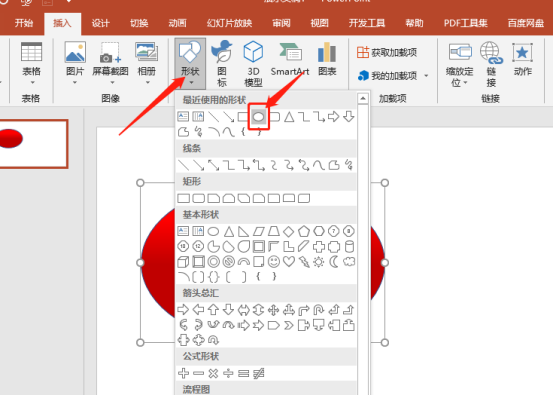Open the 形状 (Shapes) gallery button

coord(190,64)
